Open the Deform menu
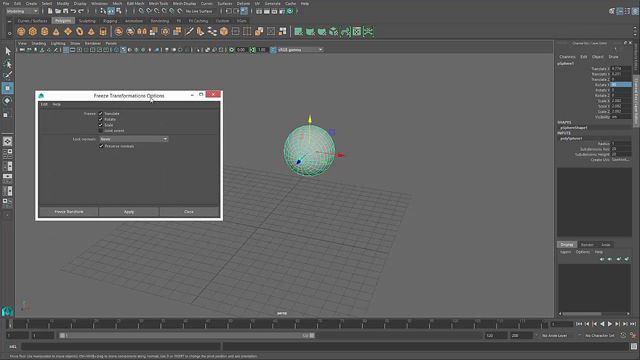The height and width of the screenshot is (360, 640). pyautogui.click(x=243, y=3)
